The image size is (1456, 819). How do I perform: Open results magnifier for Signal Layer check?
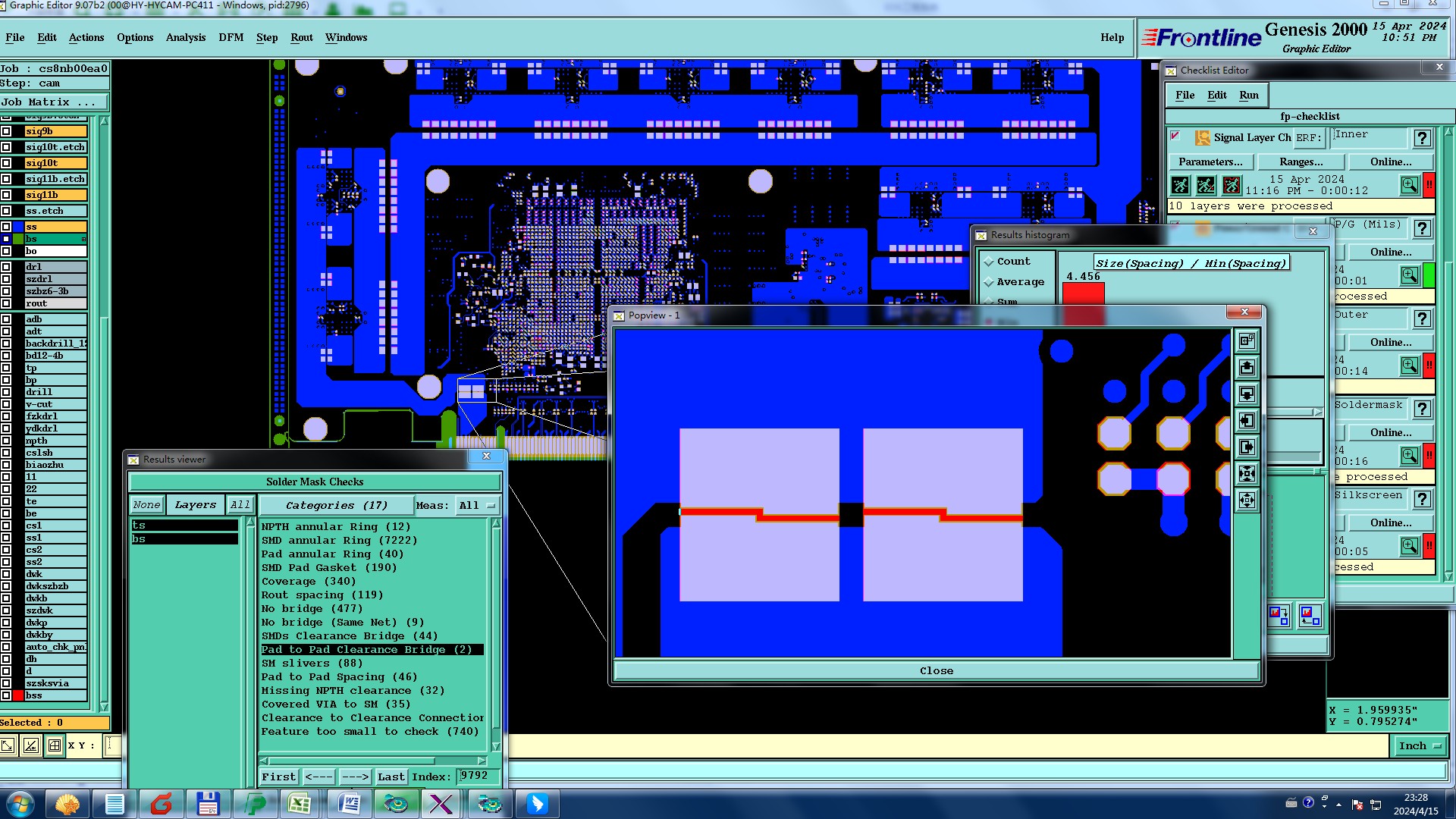click(x=1409, y=185)
